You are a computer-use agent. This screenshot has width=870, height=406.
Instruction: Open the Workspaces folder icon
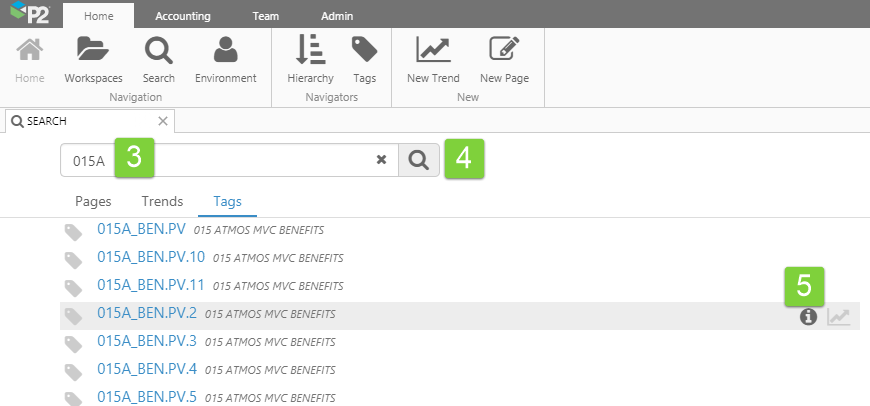point(92,51)
